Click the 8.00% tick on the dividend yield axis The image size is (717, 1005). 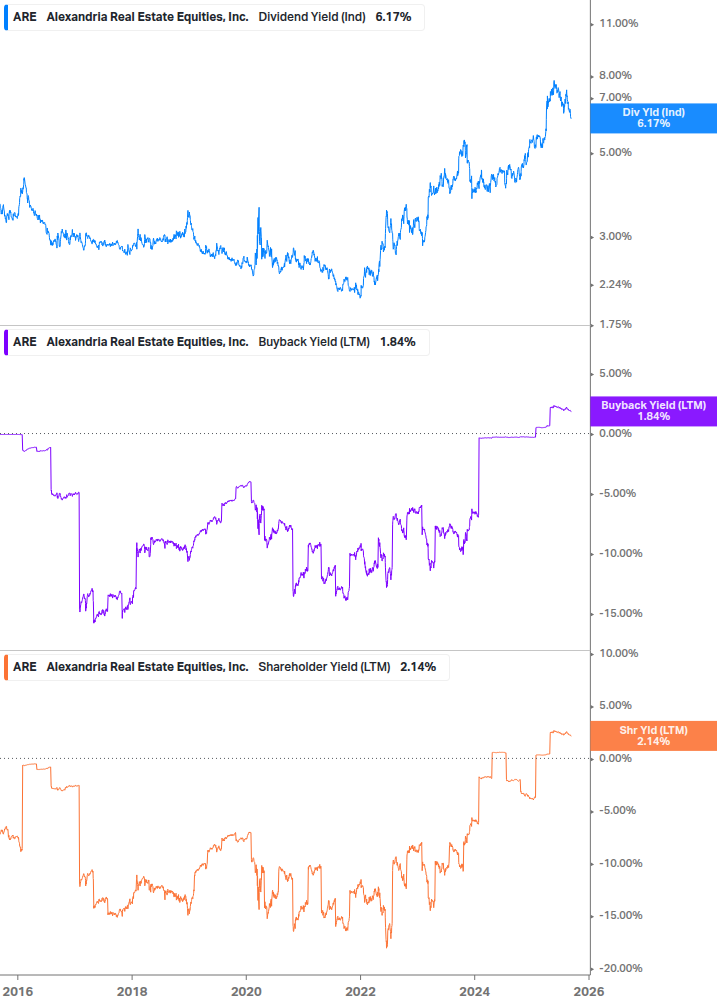[615, 76]
